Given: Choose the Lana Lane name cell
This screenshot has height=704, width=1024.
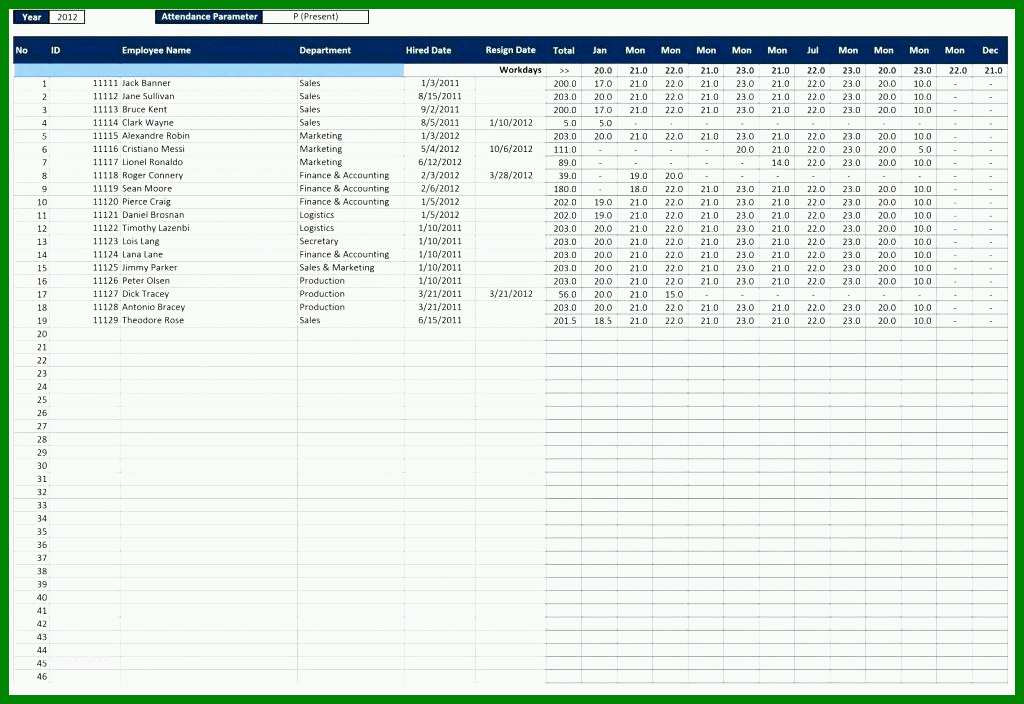Looking at the screenshot, I should point(142,255).
